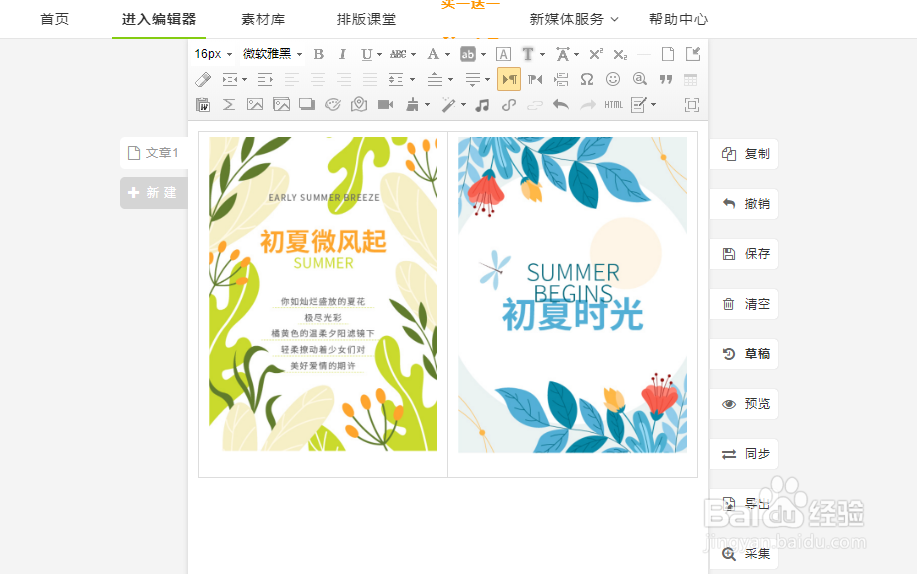This screenshot has width=917, height=574.
Task: Expand line height dropdown
Action: coord(413,80)
